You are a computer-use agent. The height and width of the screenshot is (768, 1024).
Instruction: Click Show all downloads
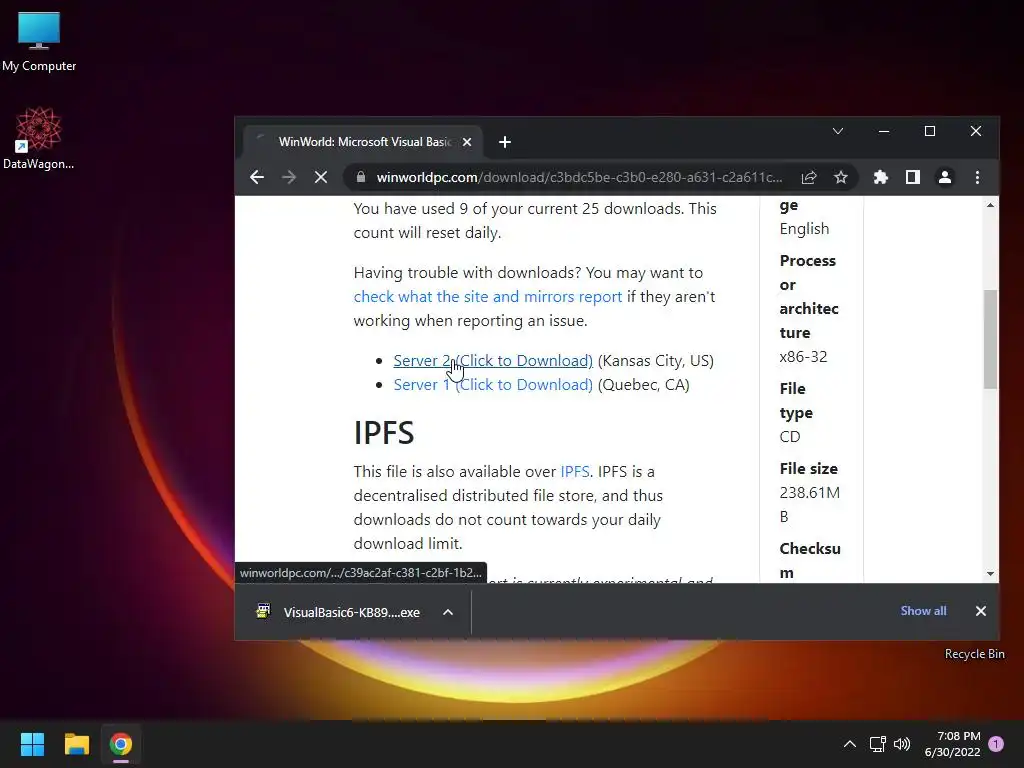[923, 611]
